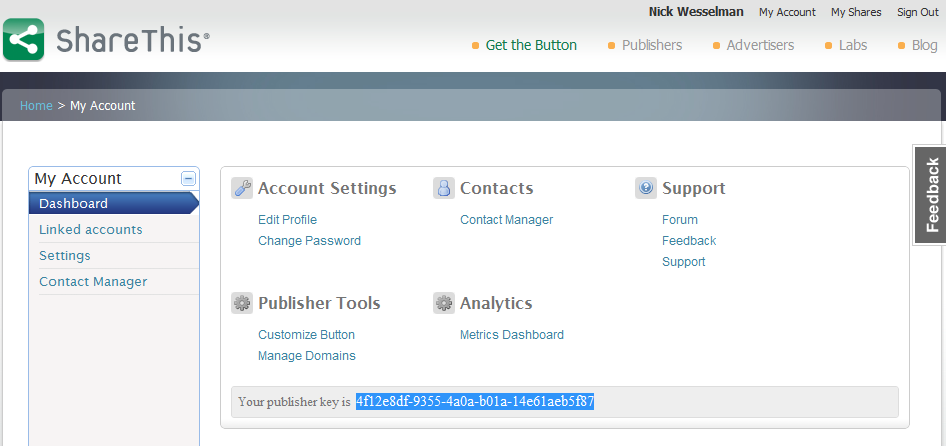Click the Edit Profile link
The width and height of the screenshot is (946, 446).
click(x=287, y=220)
